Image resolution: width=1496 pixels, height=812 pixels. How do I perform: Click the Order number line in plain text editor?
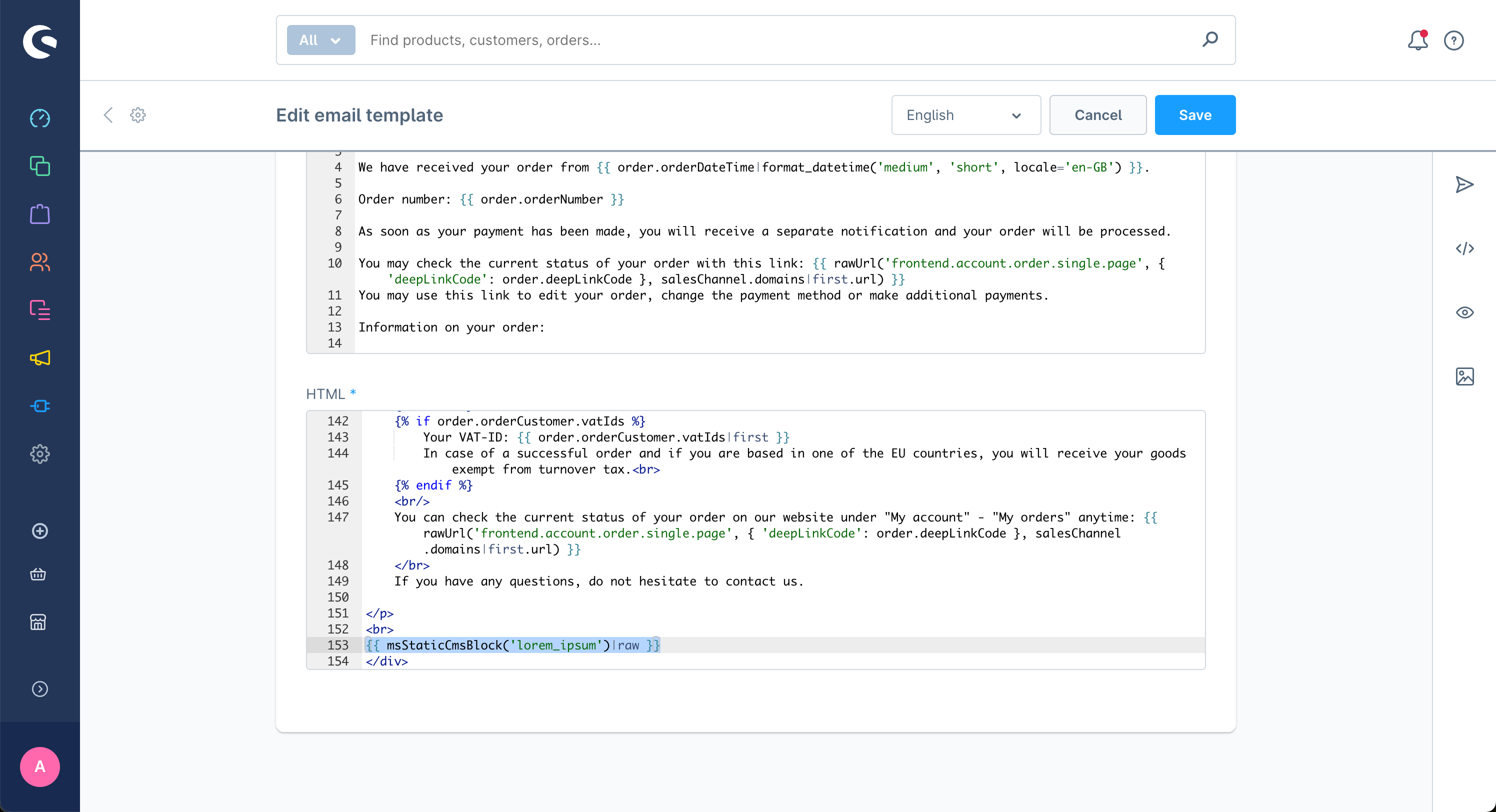[490, 199]
